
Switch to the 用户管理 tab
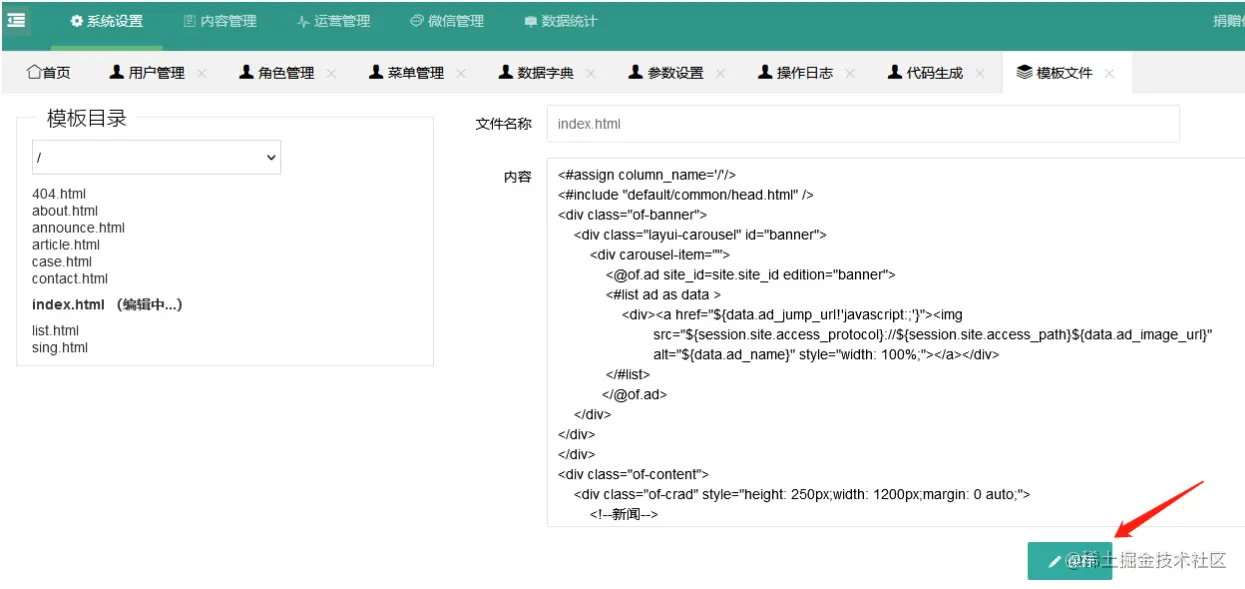point(147,73)
